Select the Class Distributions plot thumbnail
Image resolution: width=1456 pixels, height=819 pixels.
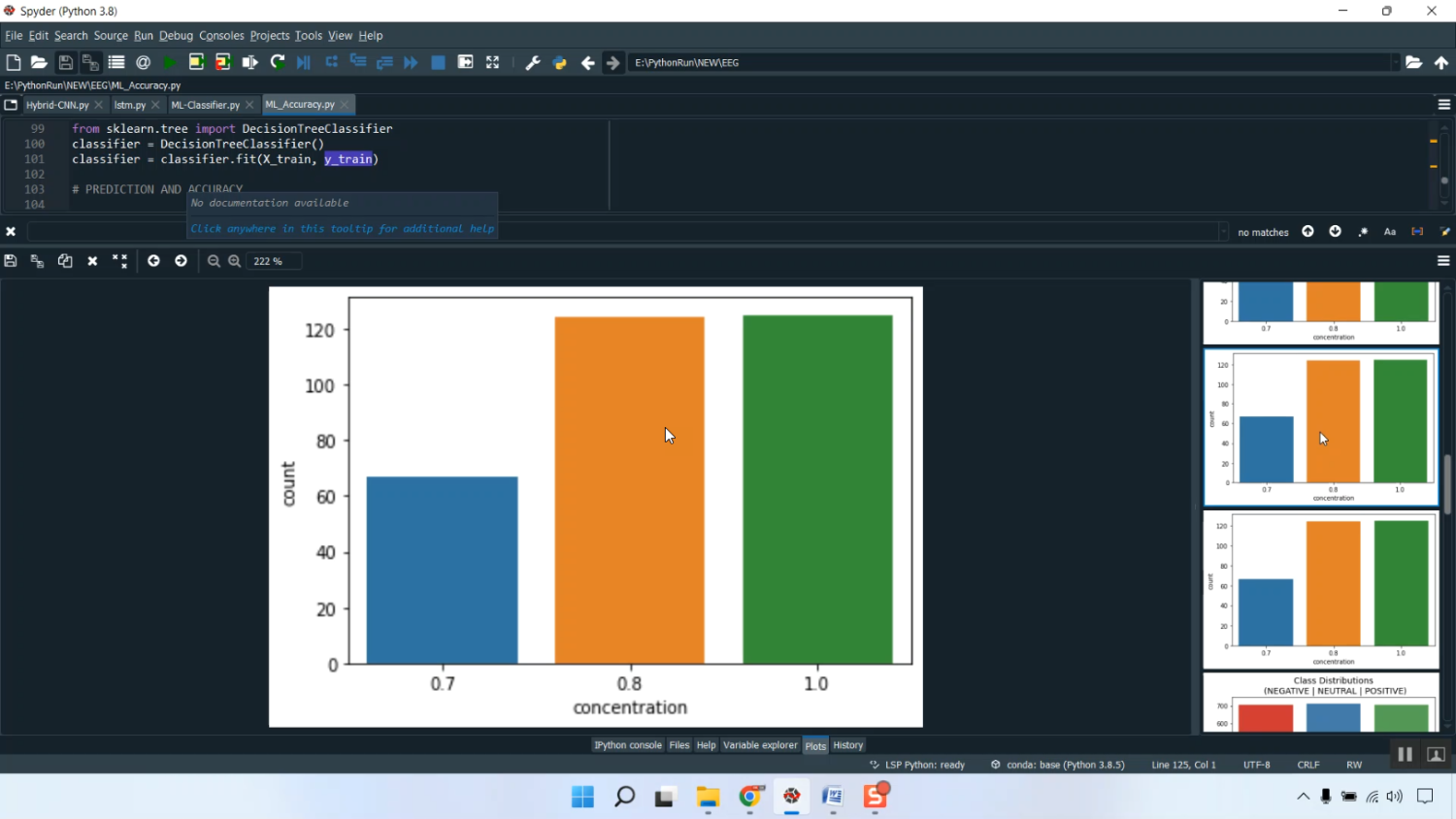tap(1320, 703)
